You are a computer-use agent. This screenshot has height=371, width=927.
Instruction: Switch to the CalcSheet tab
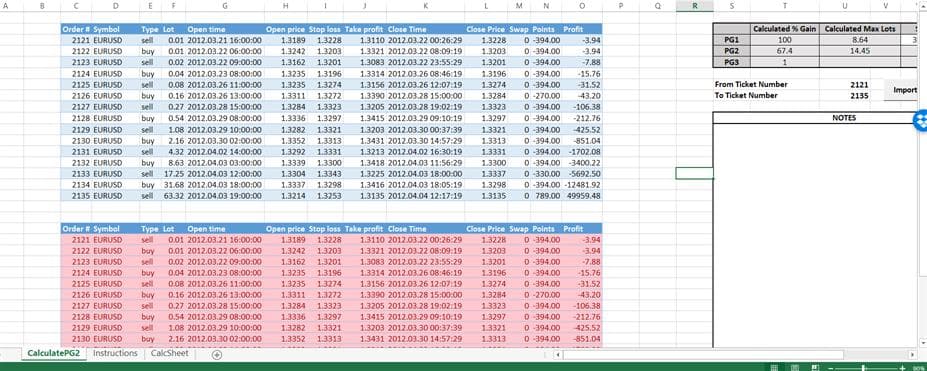(170, 353)
